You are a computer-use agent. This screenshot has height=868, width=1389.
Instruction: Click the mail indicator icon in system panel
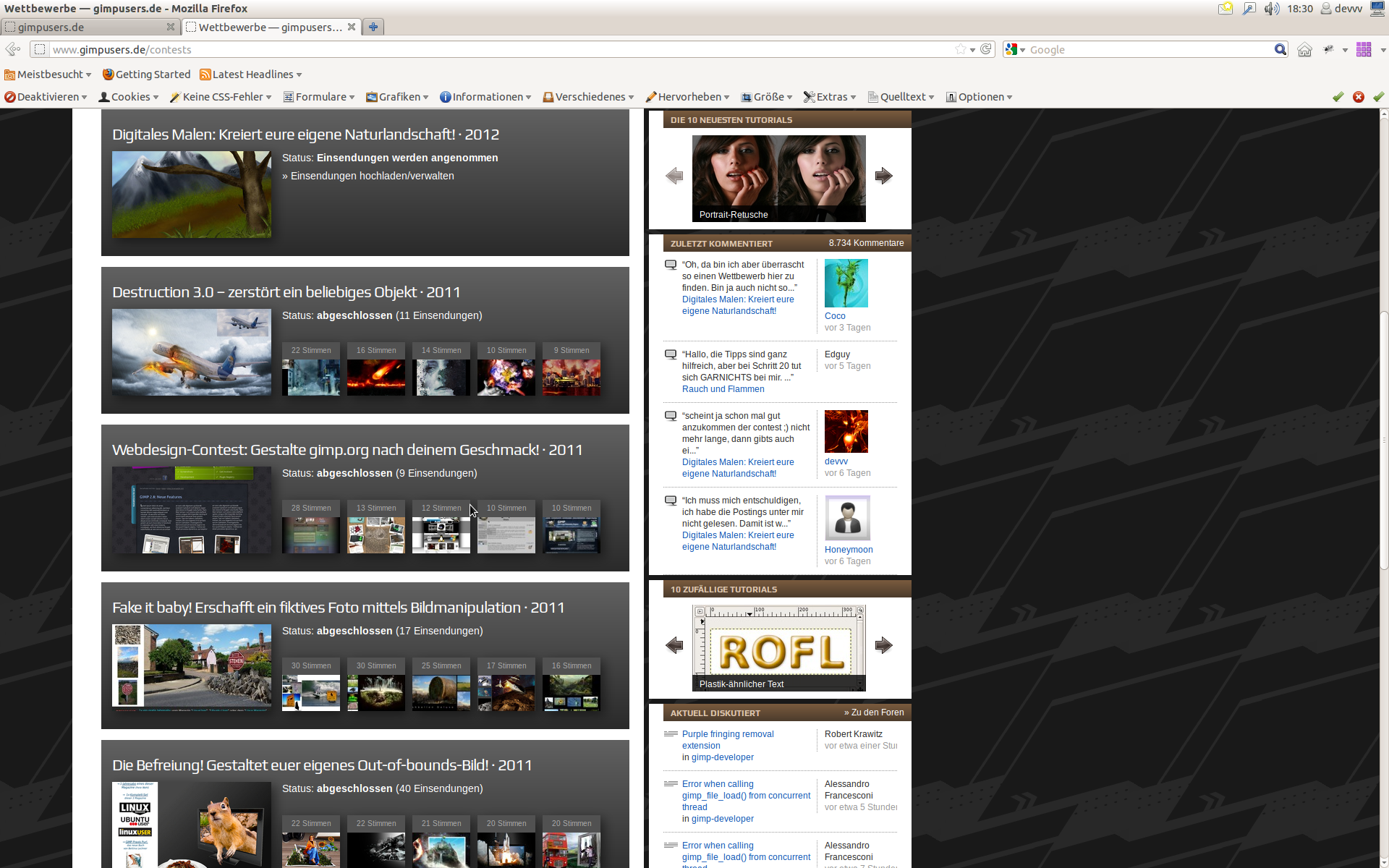click(x=1226, y=9)
